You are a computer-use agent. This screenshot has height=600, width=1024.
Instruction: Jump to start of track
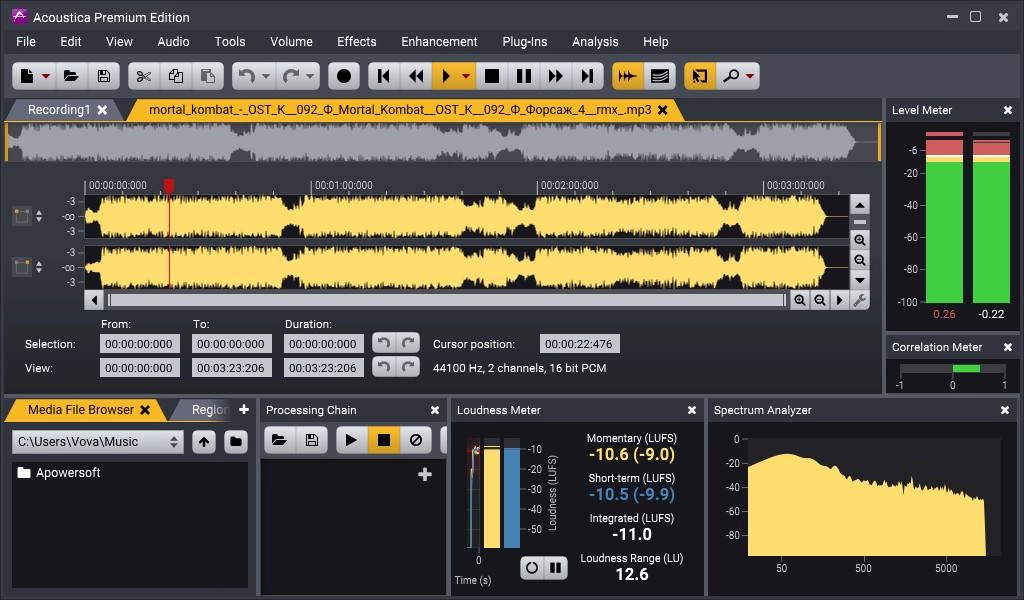(384, 76)
